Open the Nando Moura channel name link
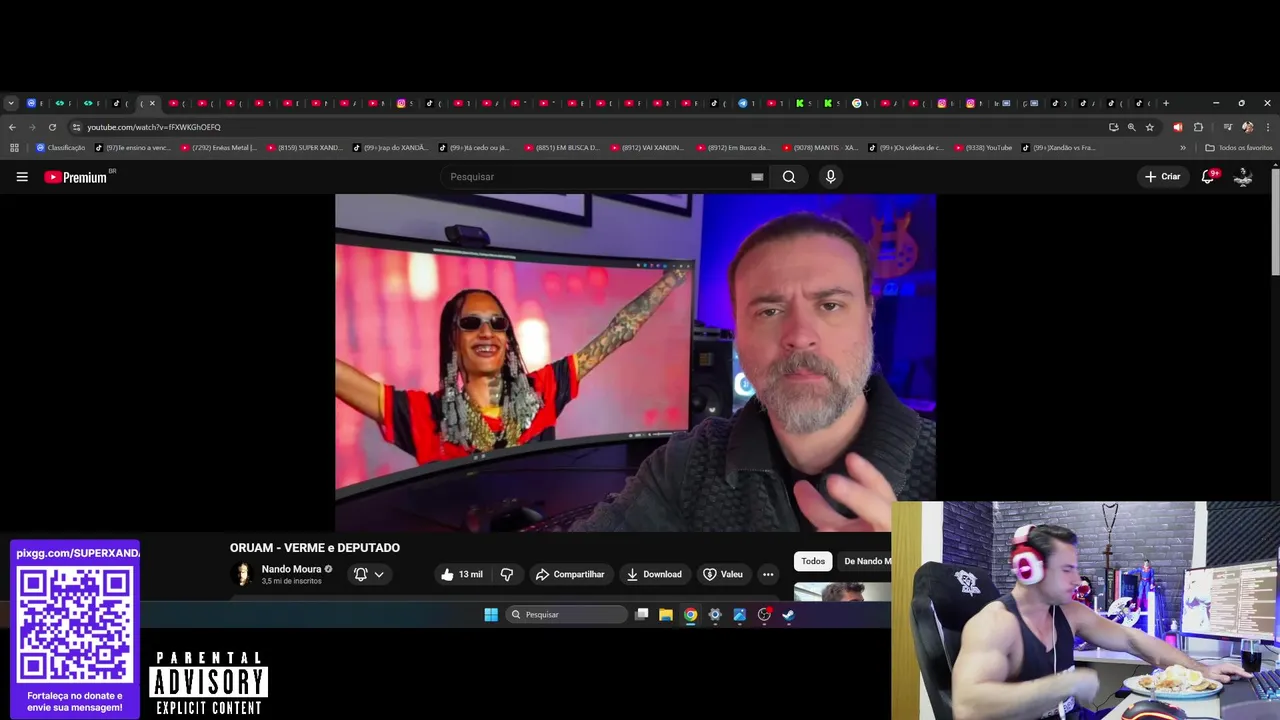Screen dimensions: 1280x720 pyautogui.click(x=291, y=569)
